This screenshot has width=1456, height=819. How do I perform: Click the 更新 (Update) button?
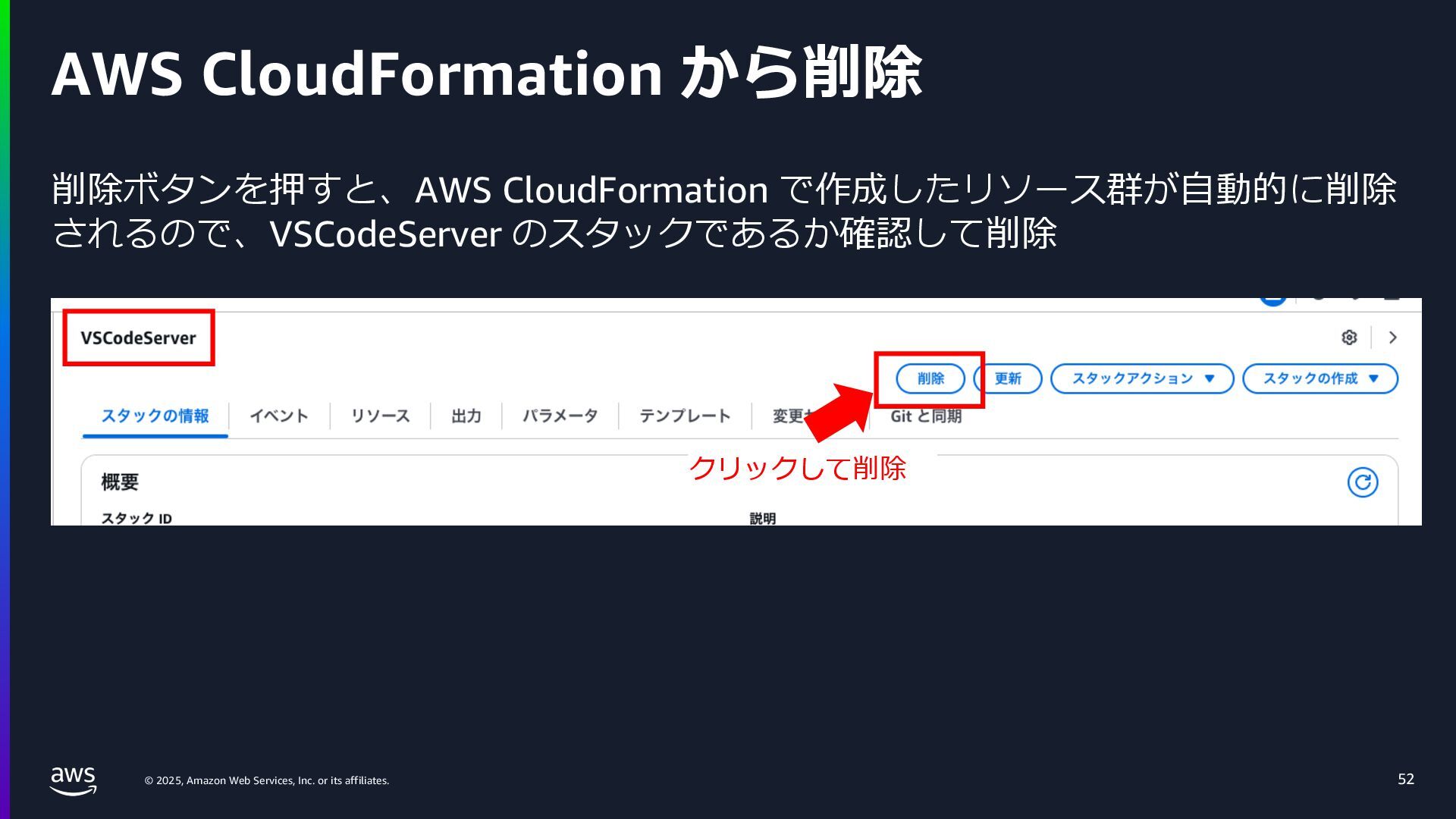[1008, 378]
